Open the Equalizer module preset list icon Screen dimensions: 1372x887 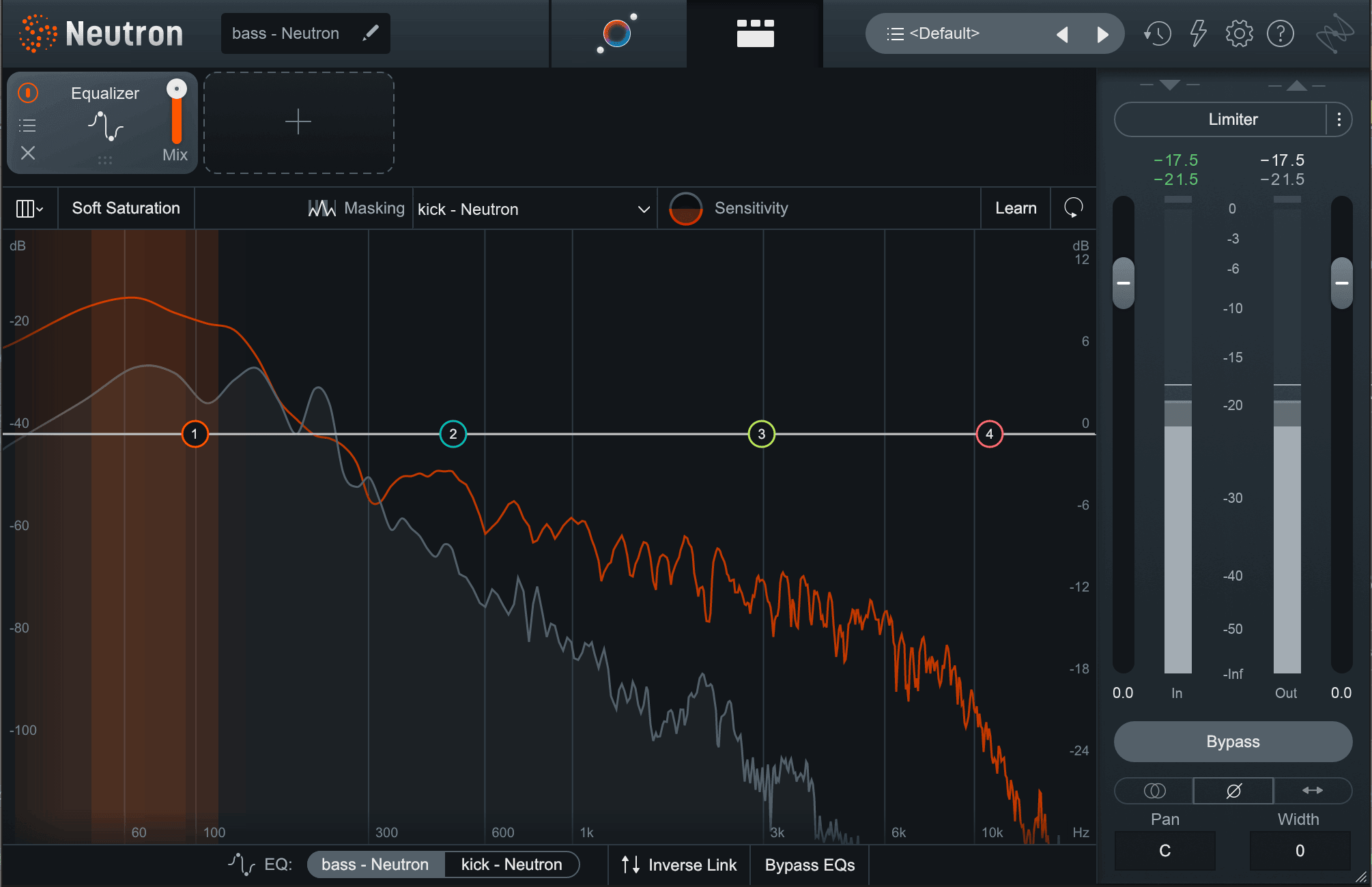pyautogui.click(x=27, y=126)
